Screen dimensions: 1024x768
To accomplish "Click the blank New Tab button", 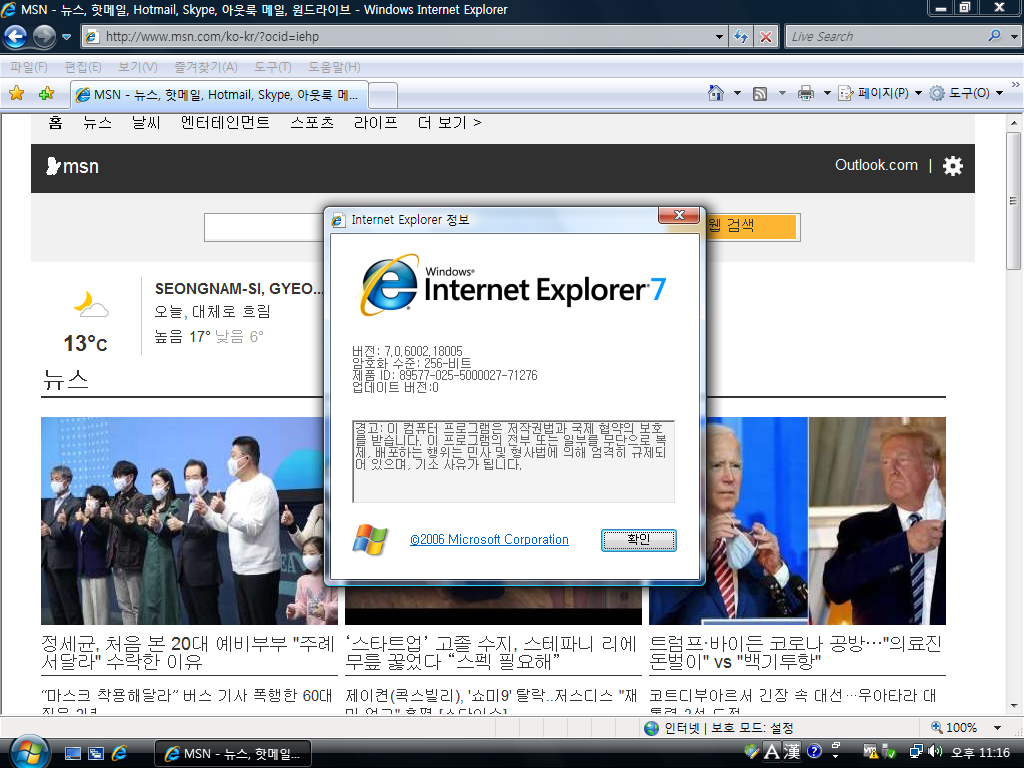I will [383, 95].
